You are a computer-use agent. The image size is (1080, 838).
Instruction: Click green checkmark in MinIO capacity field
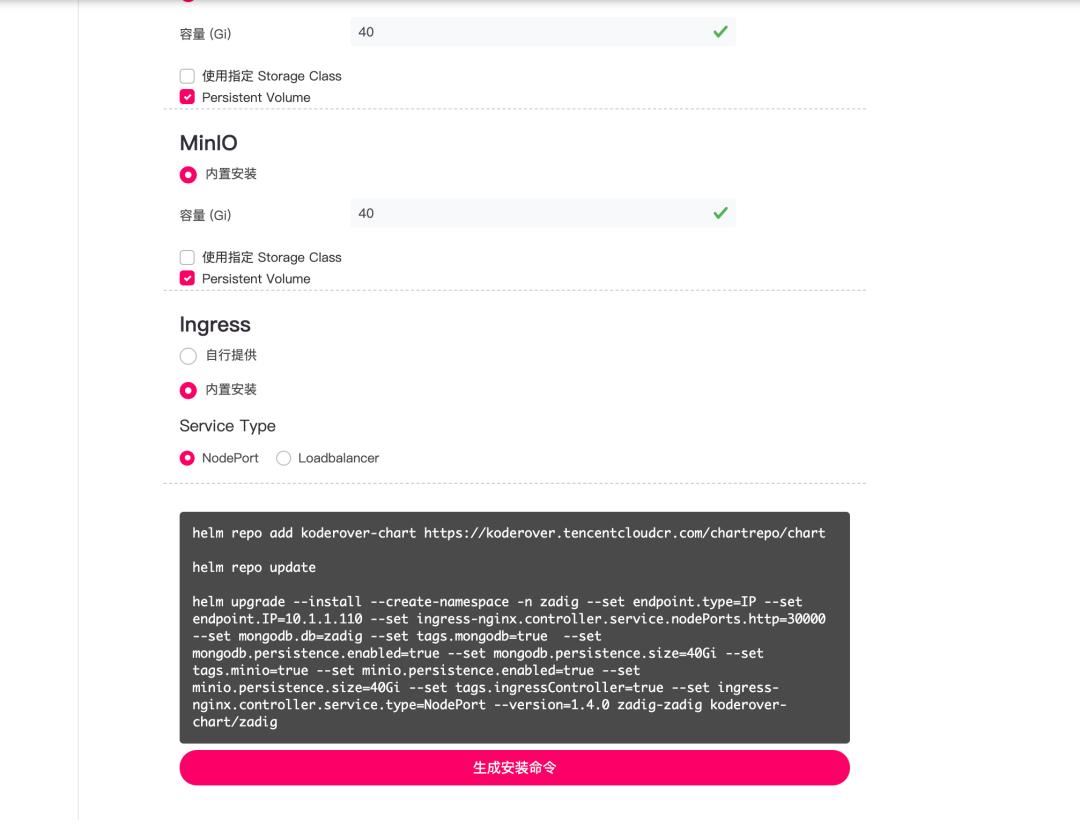tap(720, 213)
